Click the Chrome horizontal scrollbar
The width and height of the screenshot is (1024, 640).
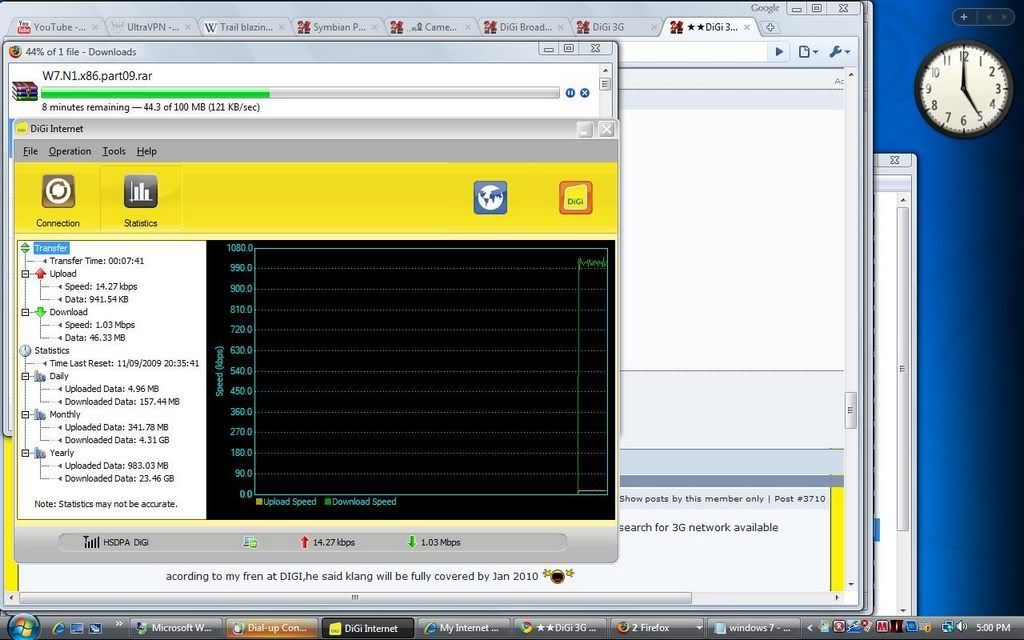pos(355,597)
